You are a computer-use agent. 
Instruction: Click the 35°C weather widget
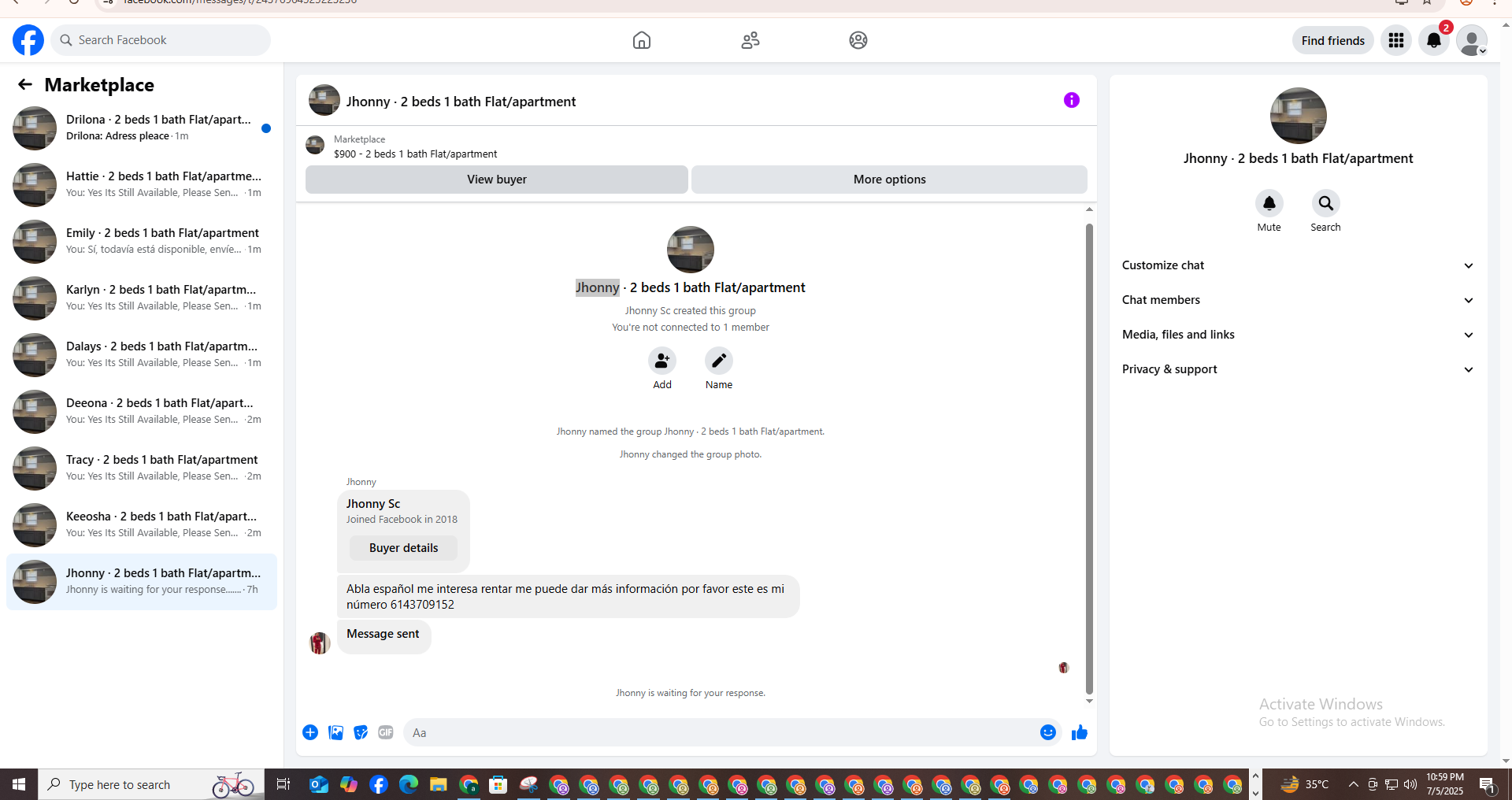(1304, 784)
